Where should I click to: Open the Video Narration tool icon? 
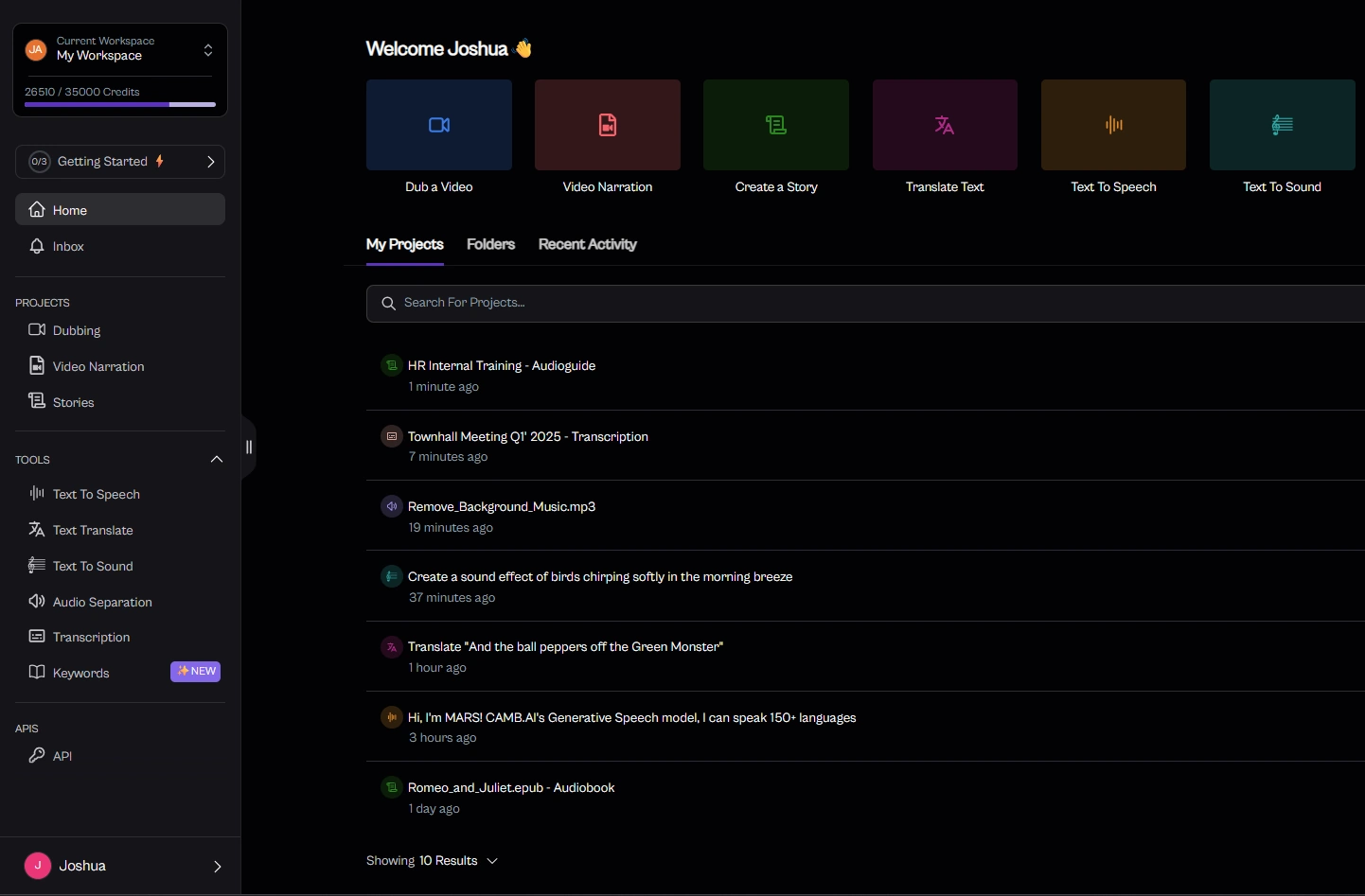click(x=607, y=125)
